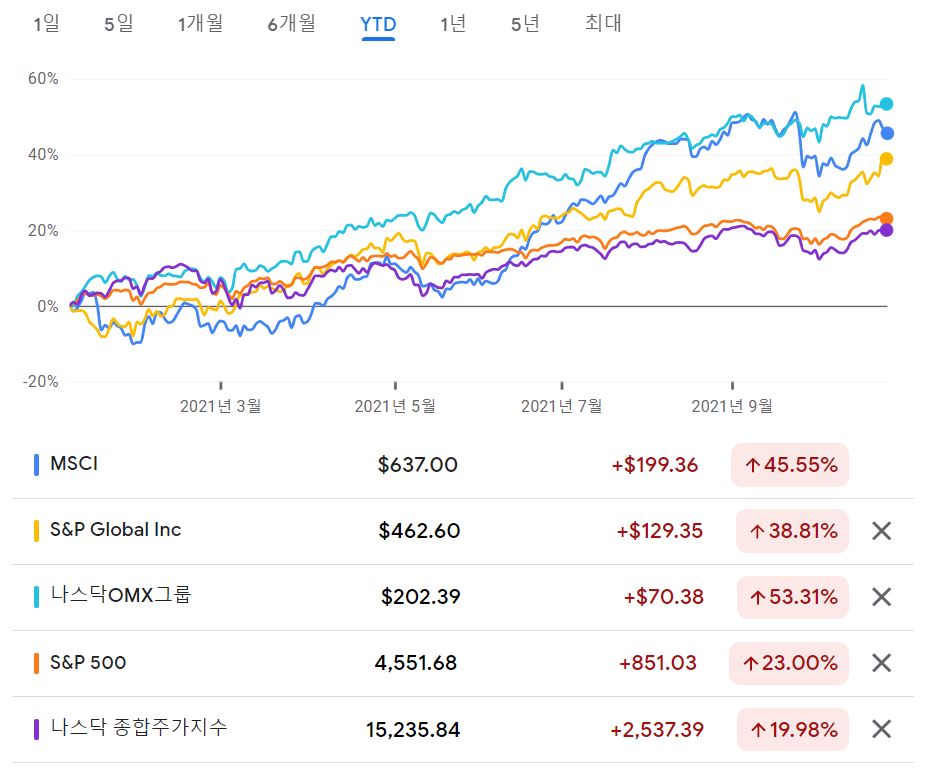Click the -20% y-axis label
931x769 pixels.
[x=40, y=381]
